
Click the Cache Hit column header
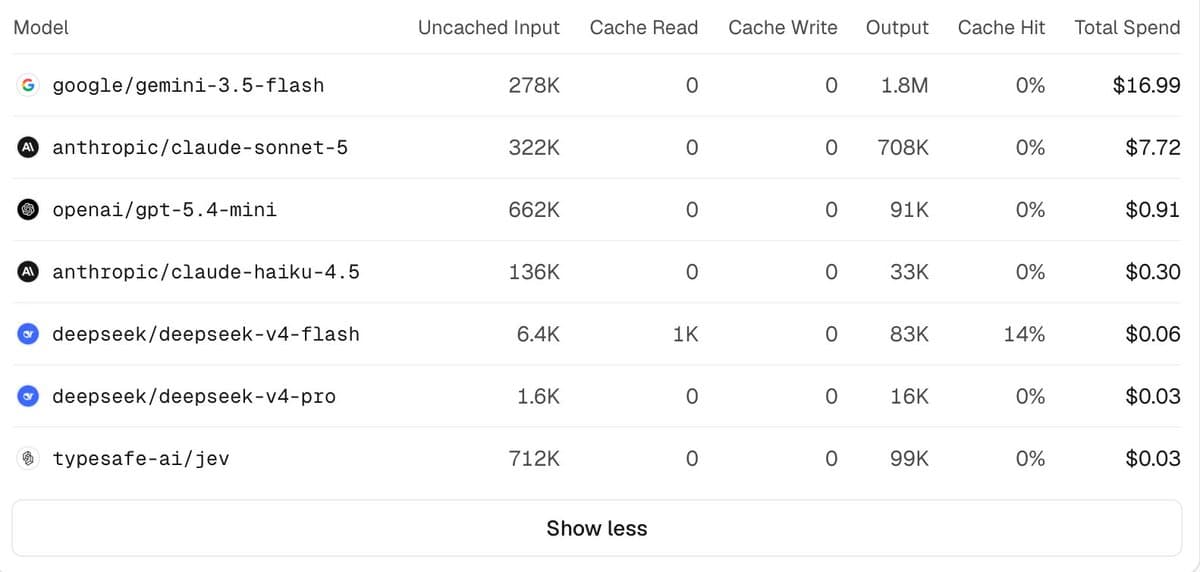point(1001,28)
